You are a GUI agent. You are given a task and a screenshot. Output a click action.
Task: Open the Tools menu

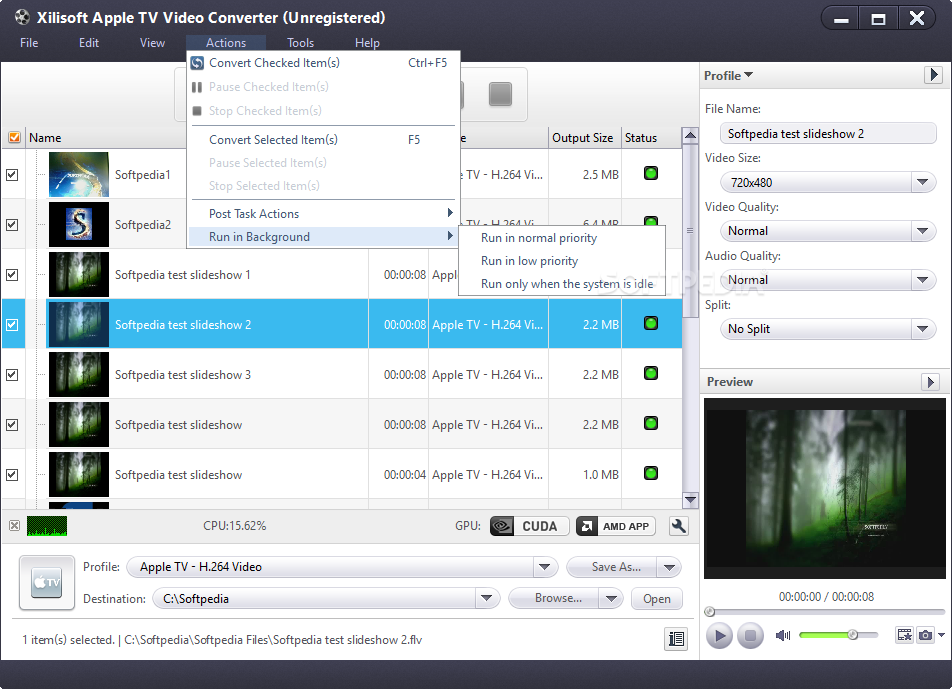point(301,42)
